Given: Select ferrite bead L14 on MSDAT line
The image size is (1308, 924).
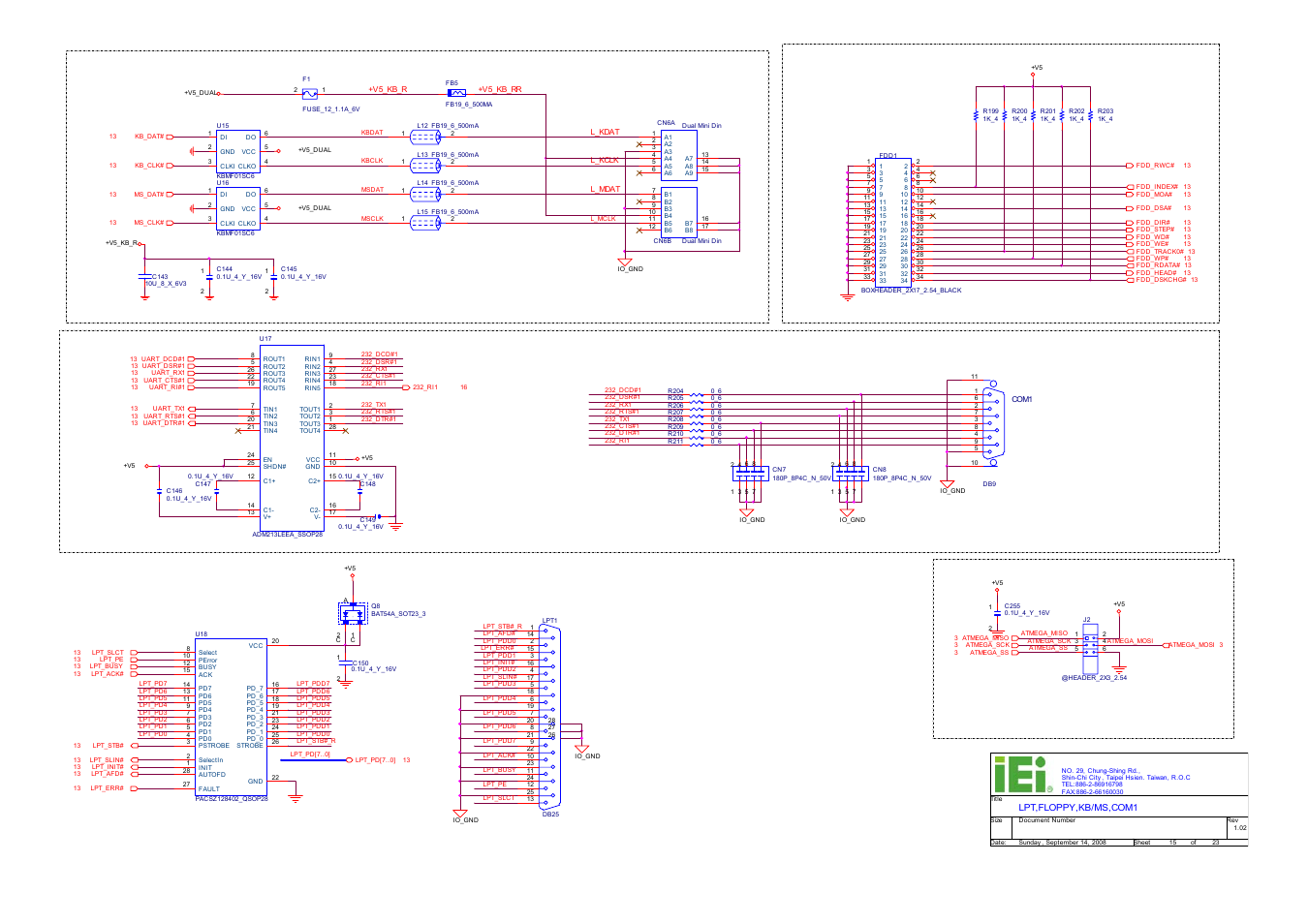Looking at the screenshot, I should click(x=425, y=195).
